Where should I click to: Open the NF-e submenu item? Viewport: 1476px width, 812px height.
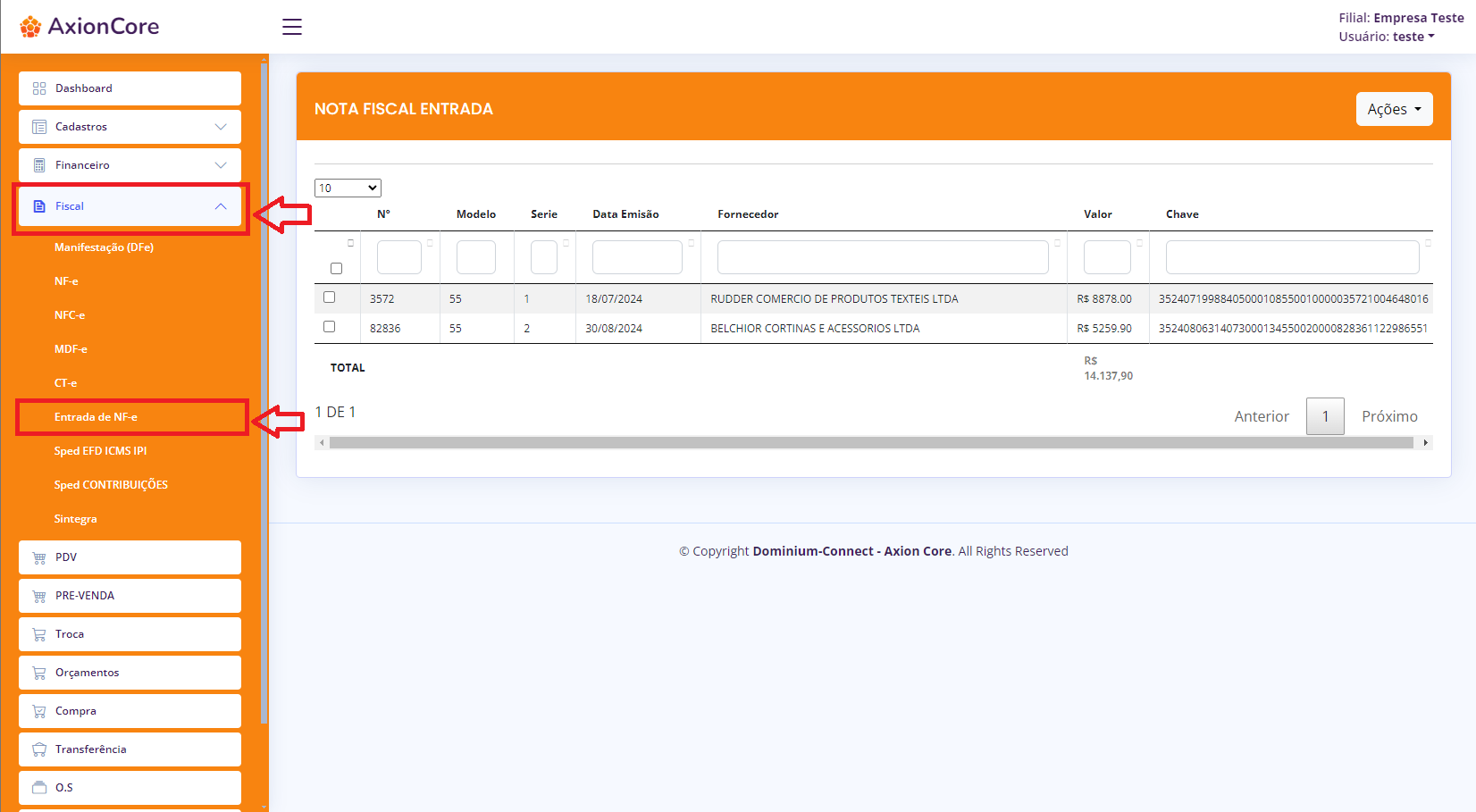click(x=66, y=281)
